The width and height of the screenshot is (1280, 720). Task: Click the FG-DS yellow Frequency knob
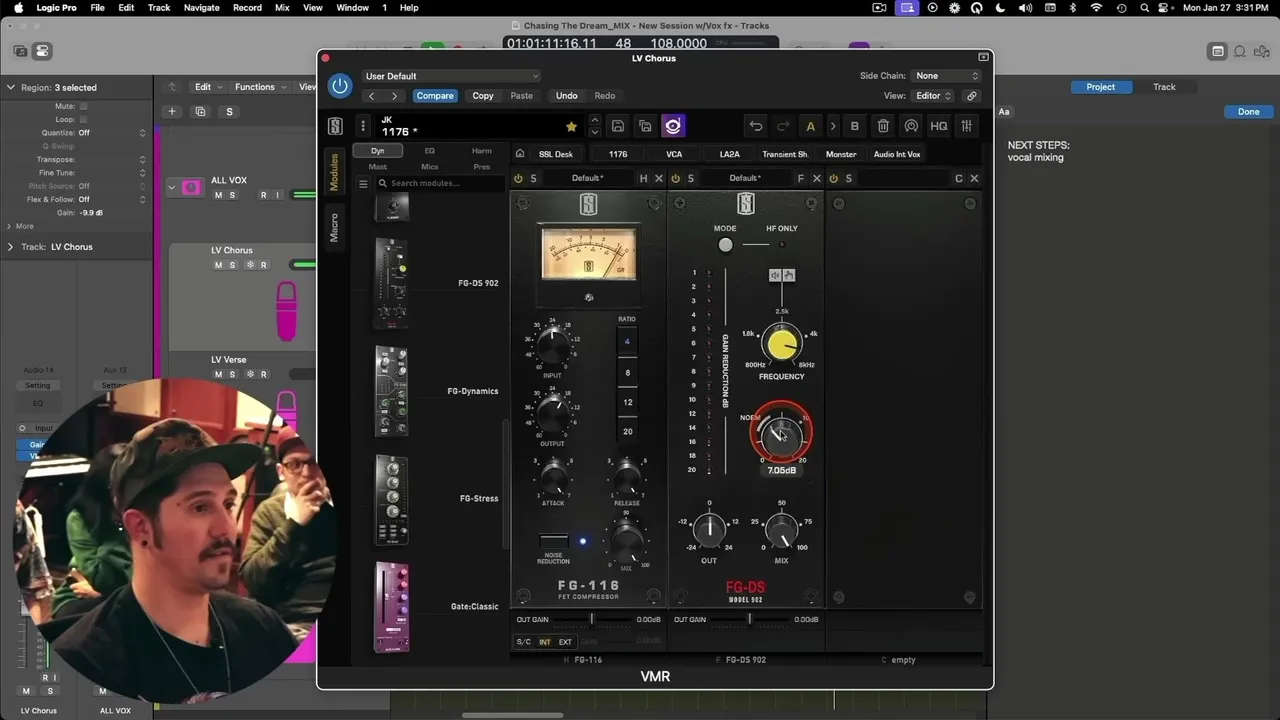781,343
